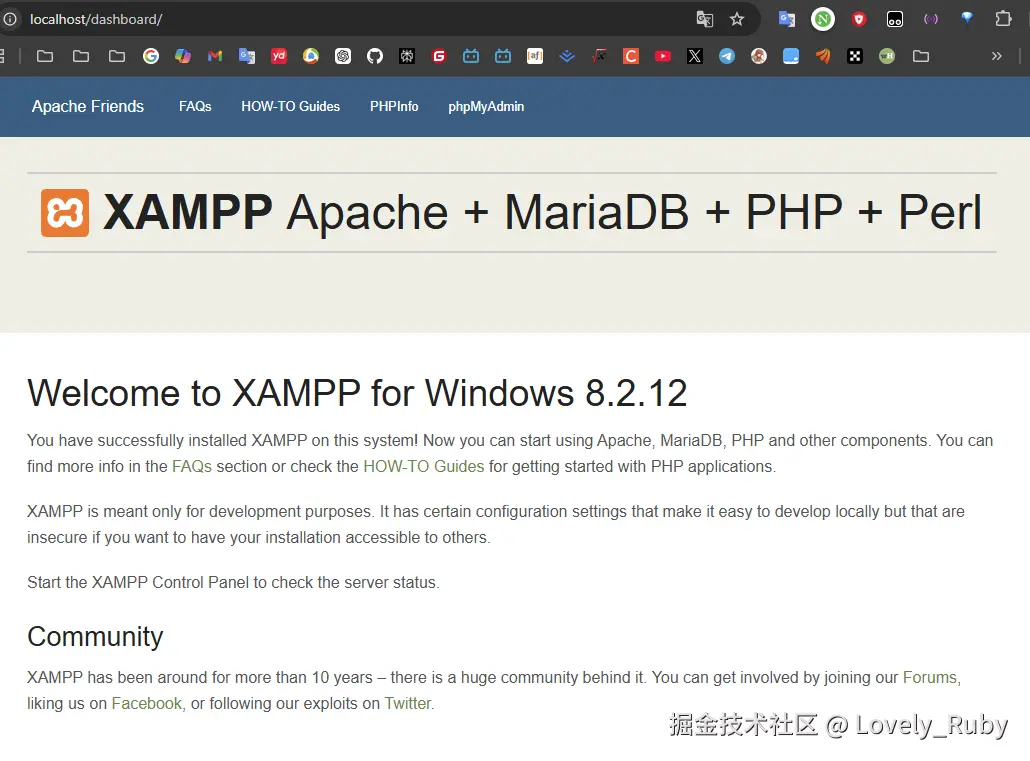Click the blue diamond extension icon

pos(967,18)
